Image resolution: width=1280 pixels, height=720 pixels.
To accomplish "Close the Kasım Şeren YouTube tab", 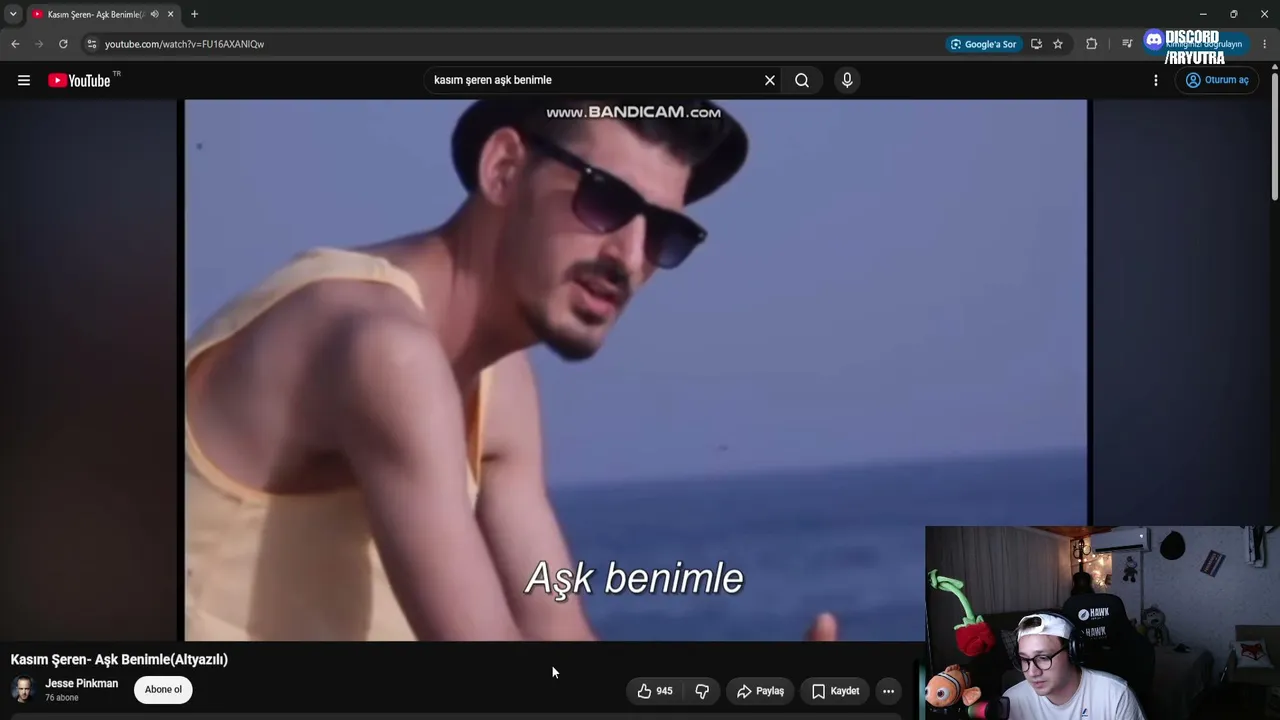I will click(171, 14).
